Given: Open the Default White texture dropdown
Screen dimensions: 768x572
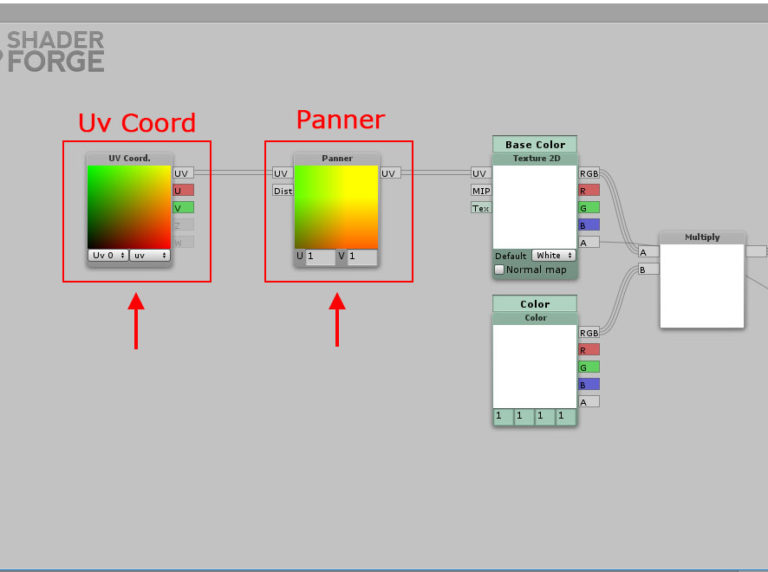Looking at the screenshot, I should click(553, 255).
